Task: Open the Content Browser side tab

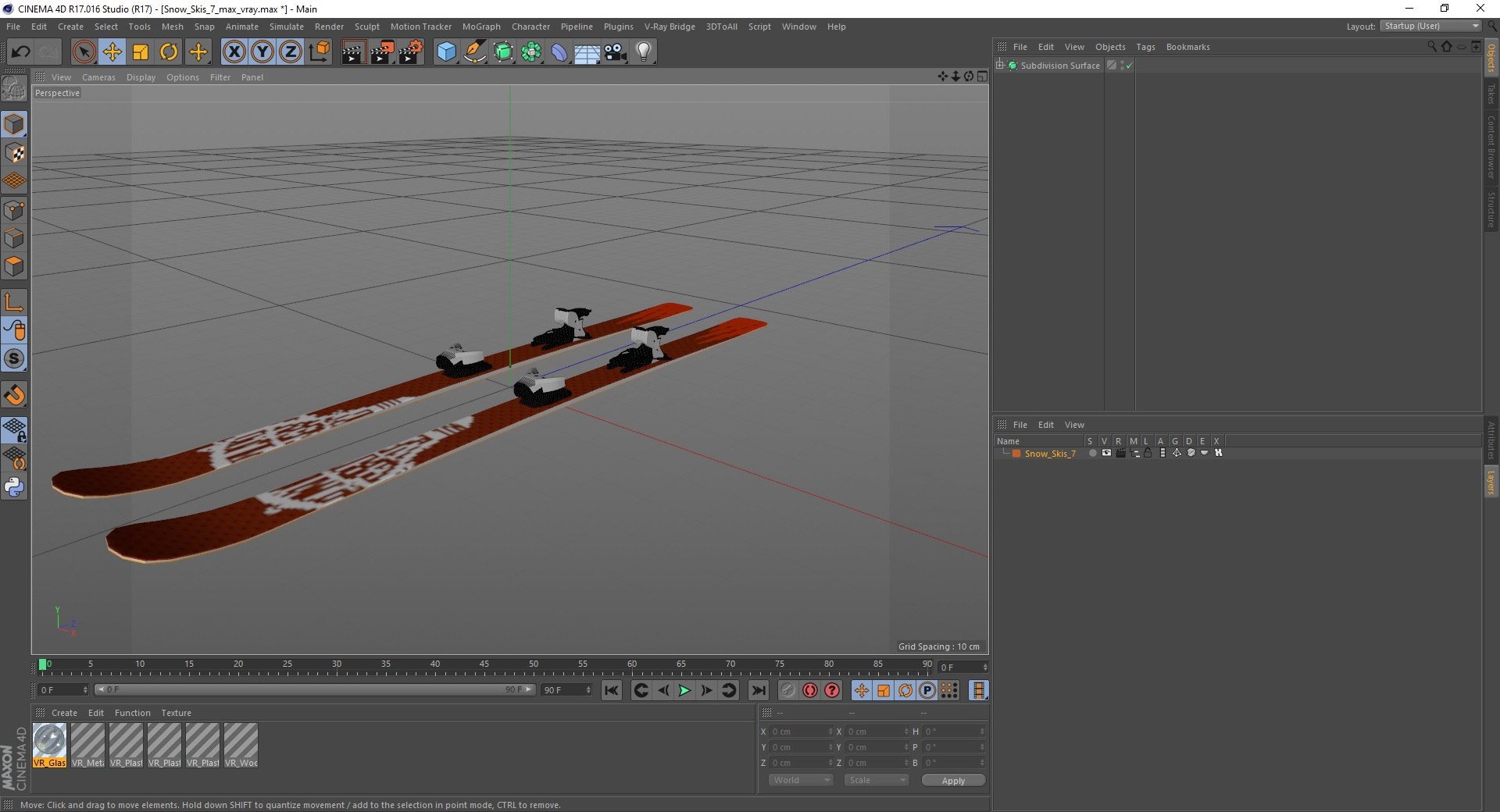Action: coord(1491,147)
